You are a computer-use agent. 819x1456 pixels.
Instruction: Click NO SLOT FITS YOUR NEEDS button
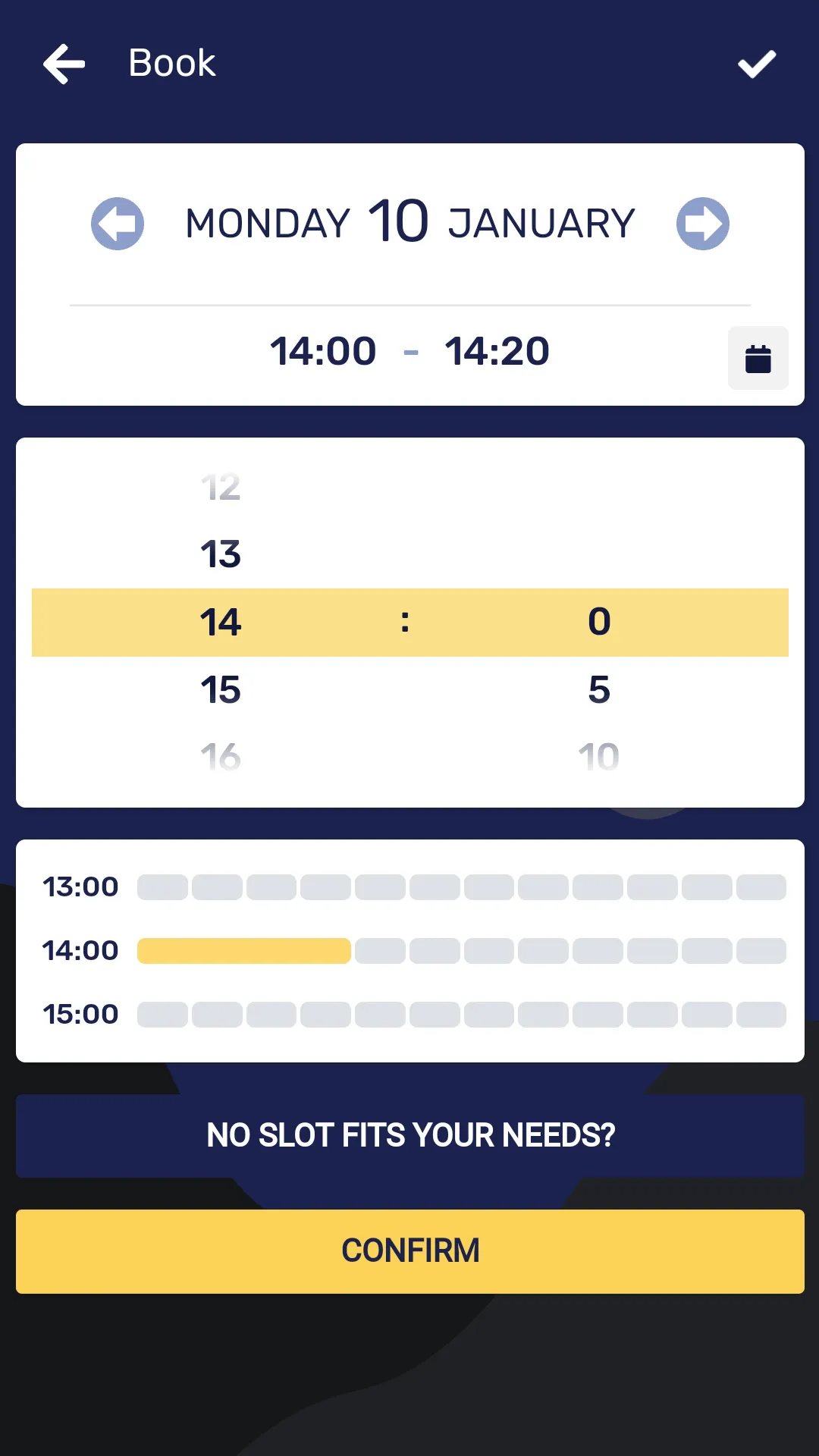[x=410, y=1136]
